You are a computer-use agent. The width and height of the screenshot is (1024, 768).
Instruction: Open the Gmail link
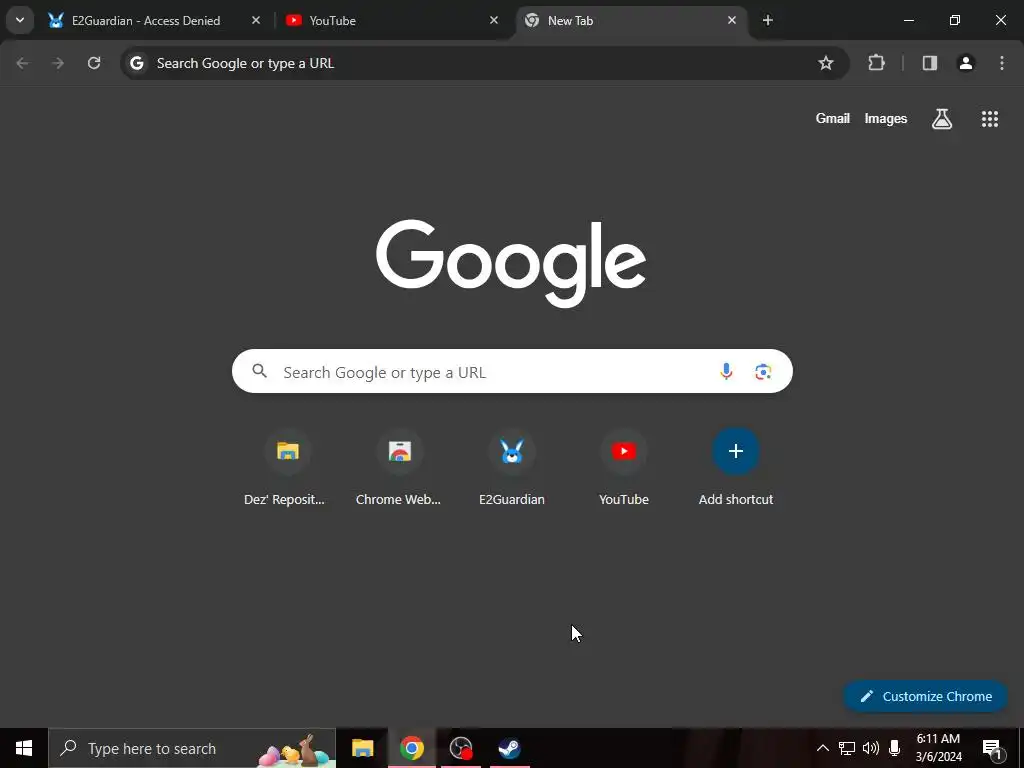point(833,118)
